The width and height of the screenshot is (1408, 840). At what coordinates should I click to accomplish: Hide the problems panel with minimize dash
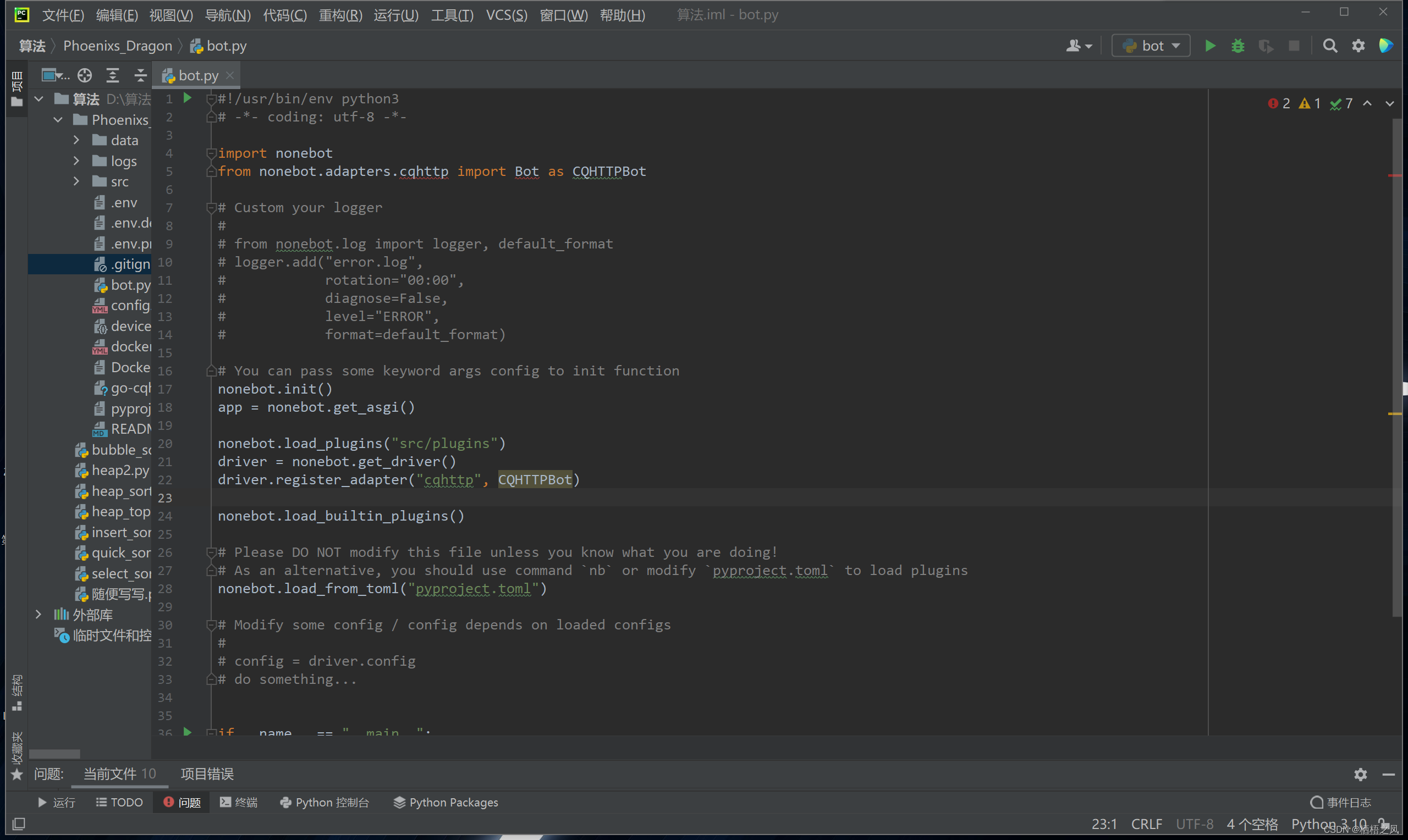(1388, 774)
